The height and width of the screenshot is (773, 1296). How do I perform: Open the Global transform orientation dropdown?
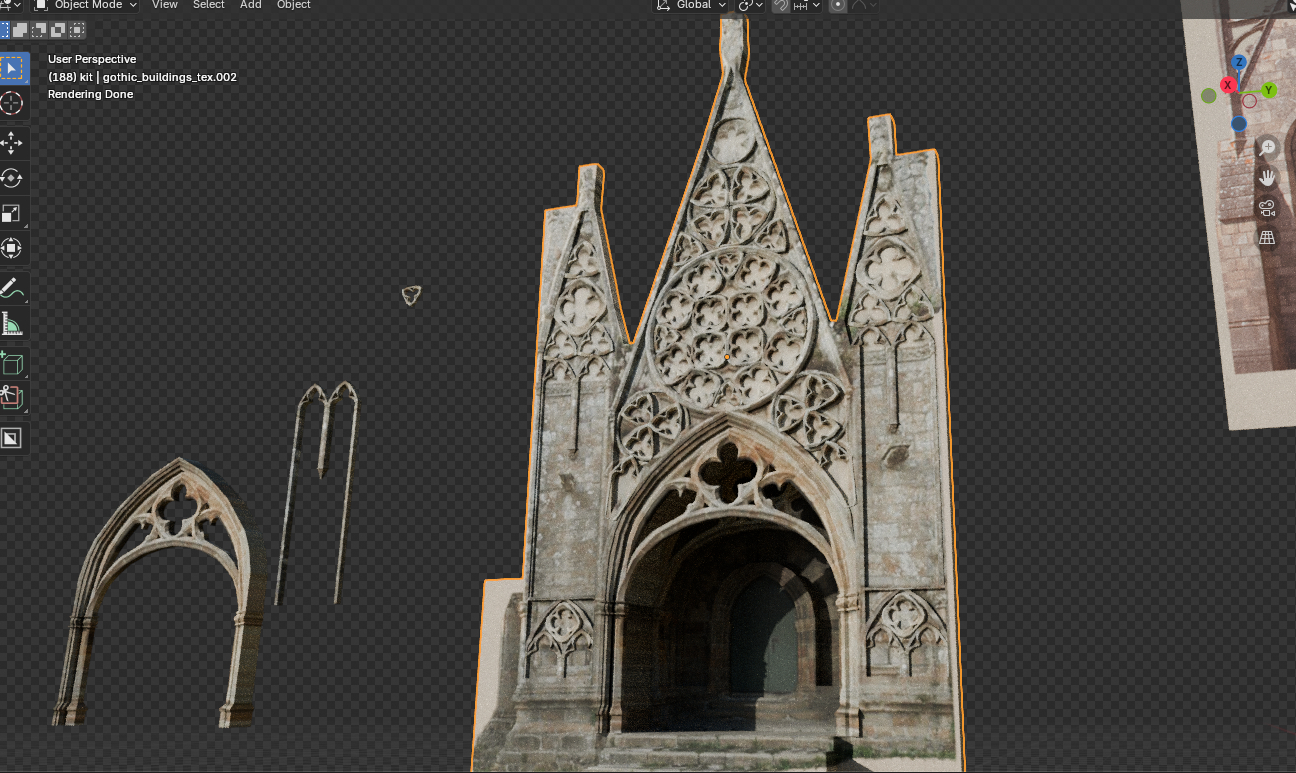[692, 5]
